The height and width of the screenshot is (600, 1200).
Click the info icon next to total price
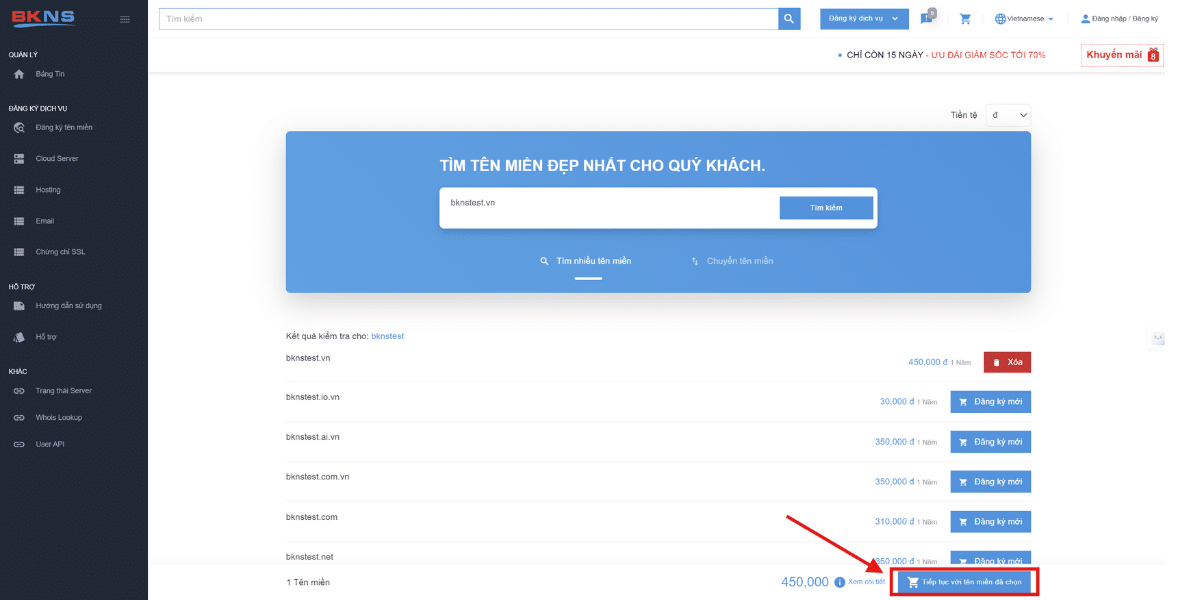[x=838, y=582]
